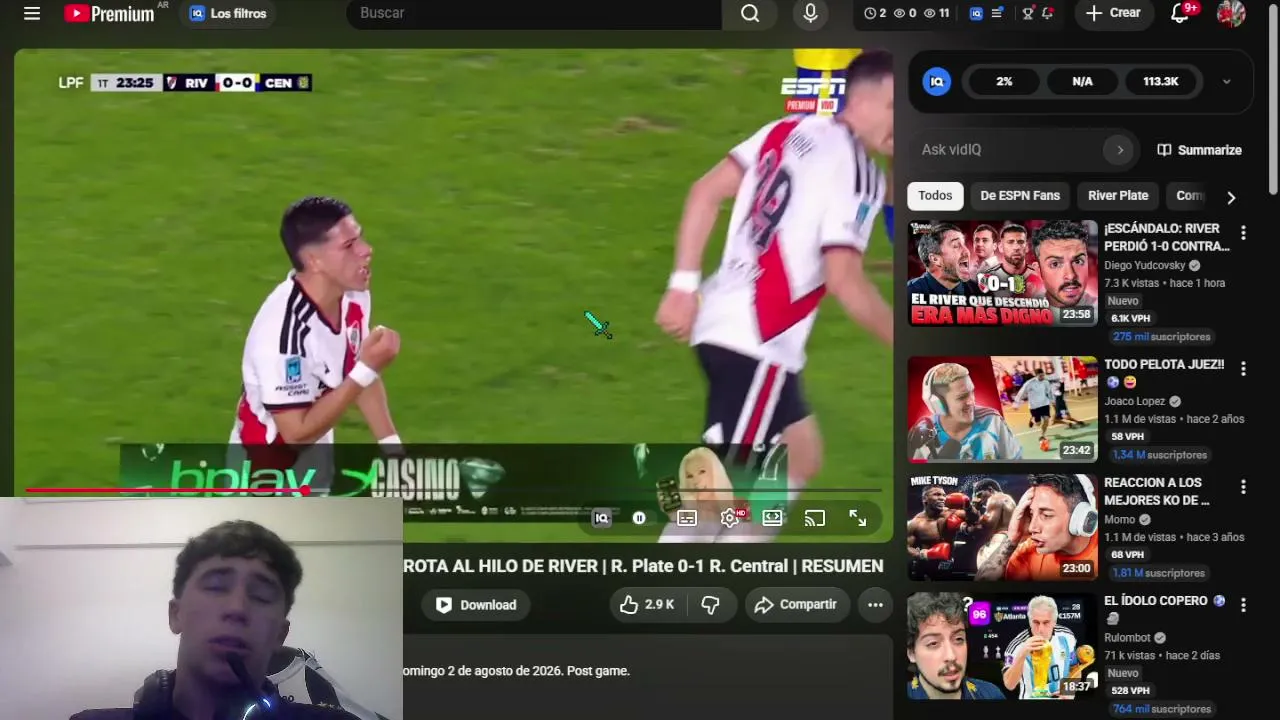
Task: Expand the vidIQ stats panel chevron
Action: [x=1226, y=82]
